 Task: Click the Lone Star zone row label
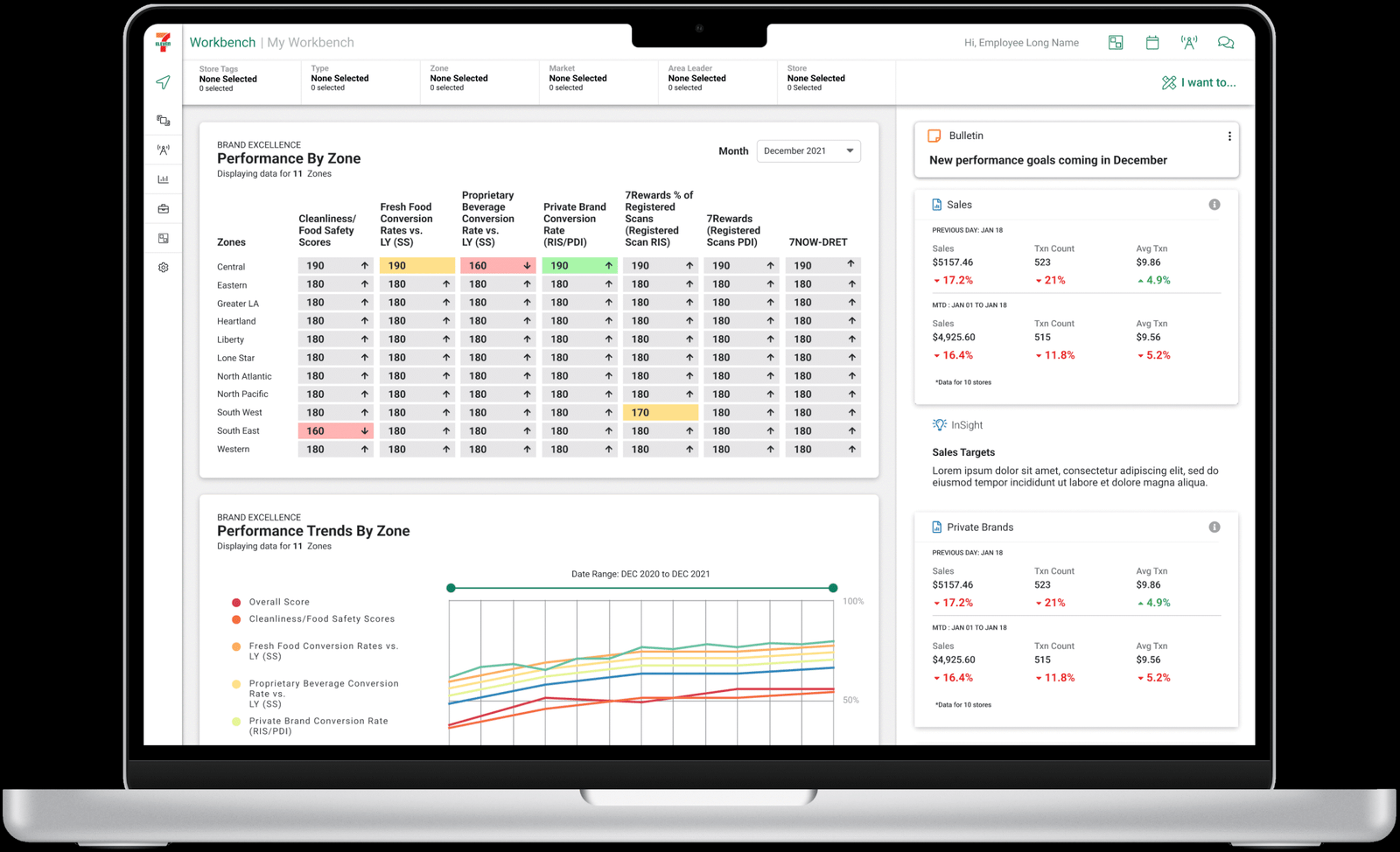click(236, 358)
